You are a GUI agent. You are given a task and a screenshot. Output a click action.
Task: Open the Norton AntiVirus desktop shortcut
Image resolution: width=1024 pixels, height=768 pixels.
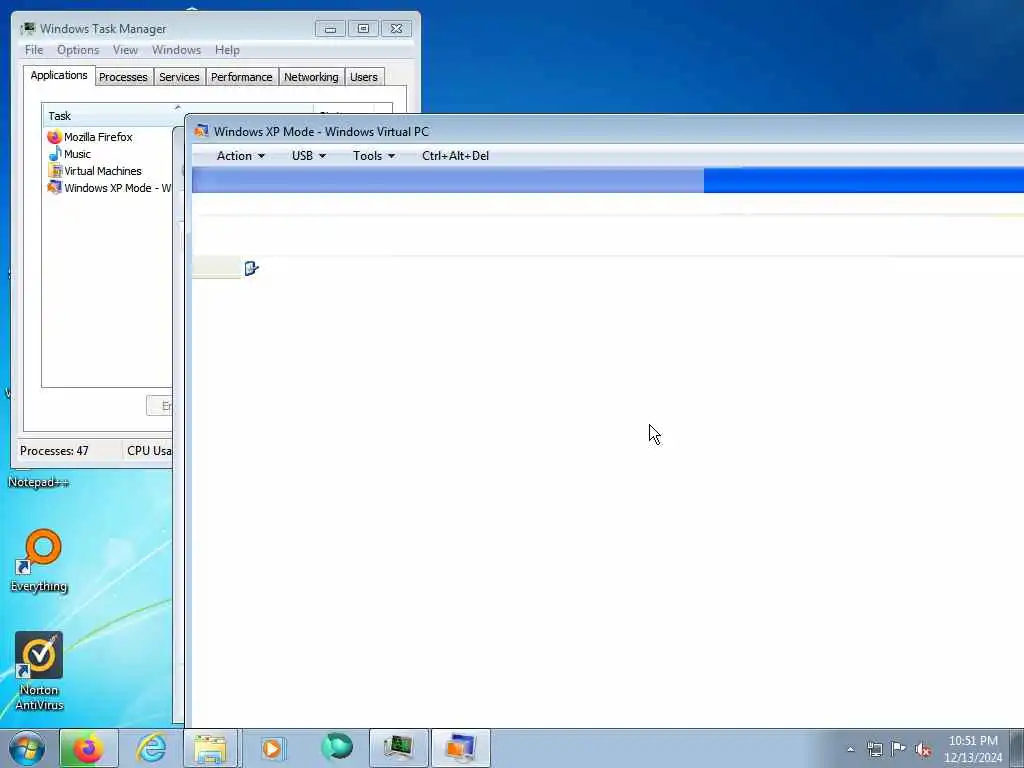(x=39, y=671)
